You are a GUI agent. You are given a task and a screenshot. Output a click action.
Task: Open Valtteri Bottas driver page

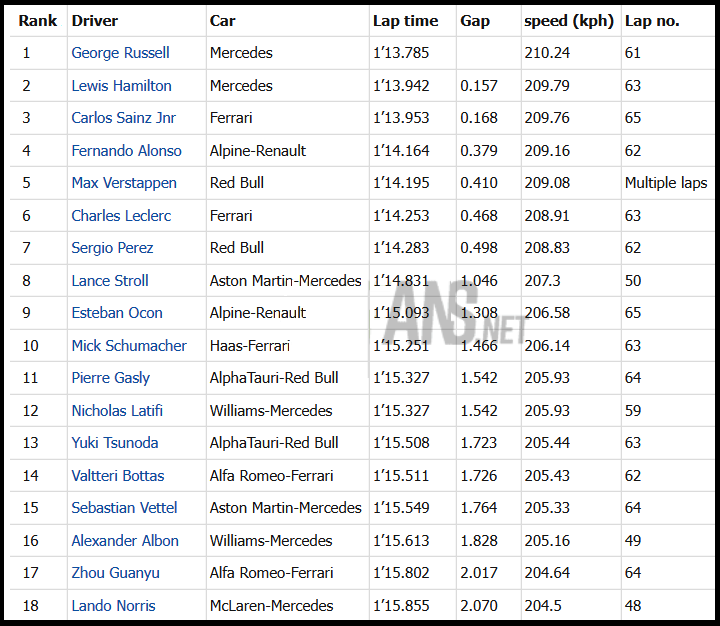[x=118, y=475]
